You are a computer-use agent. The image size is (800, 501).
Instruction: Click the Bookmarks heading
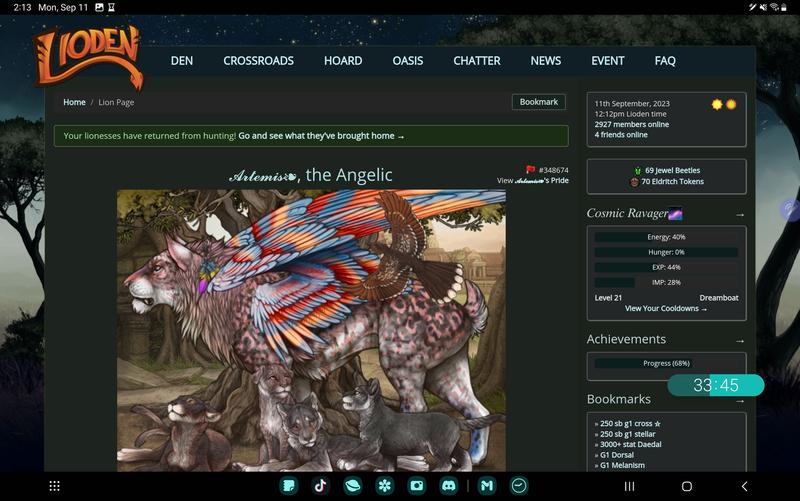[x=618, y=399]
